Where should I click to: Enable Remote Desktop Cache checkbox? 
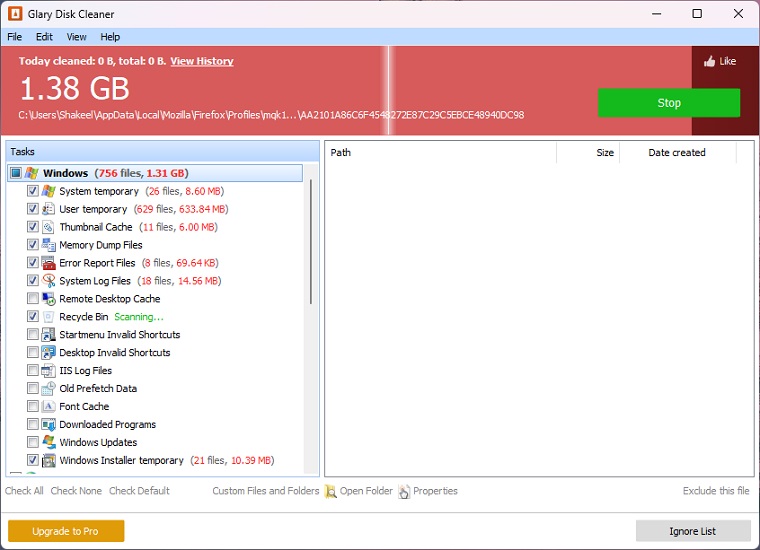click(32, 299)
